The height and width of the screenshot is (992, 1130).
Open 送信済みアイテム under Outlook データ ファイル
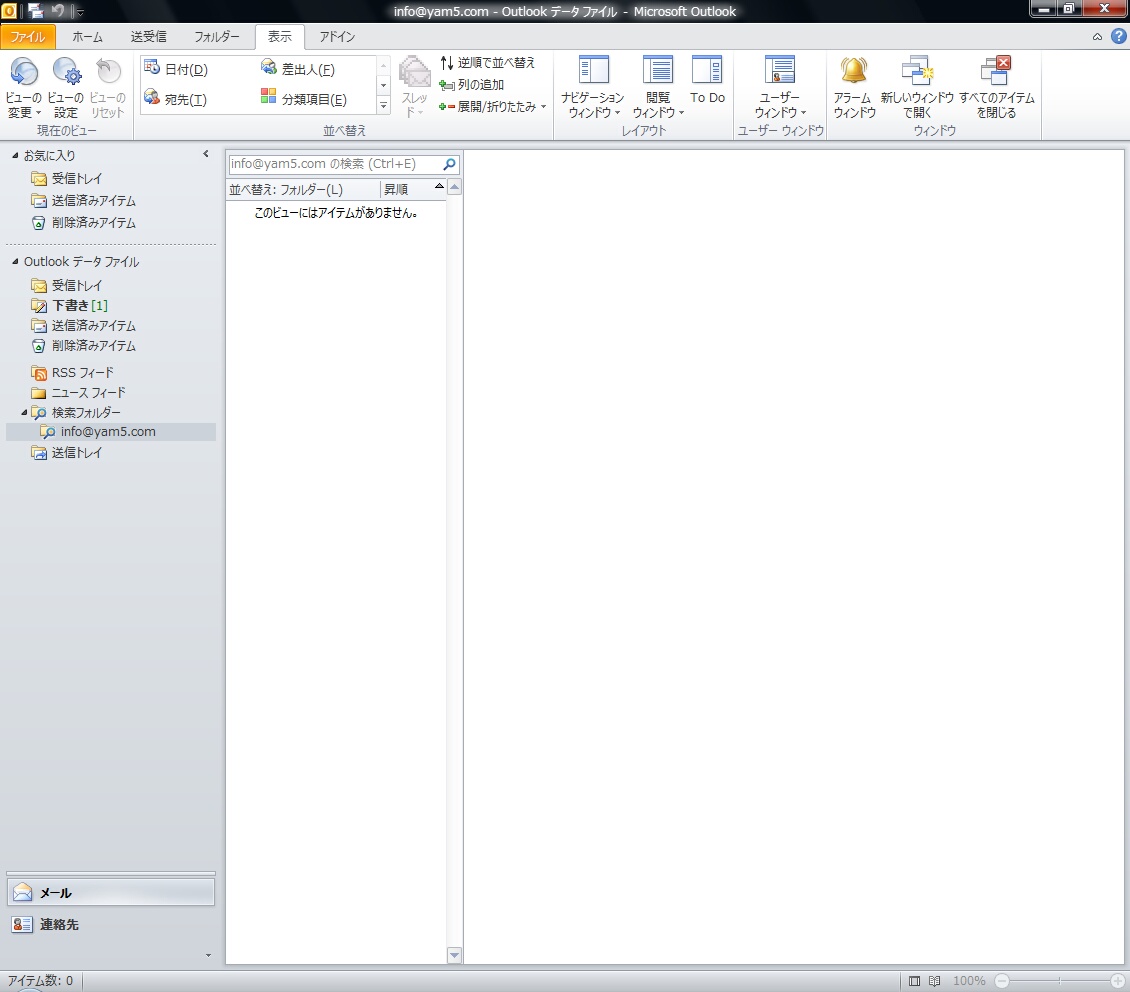(x=84, y=326)
